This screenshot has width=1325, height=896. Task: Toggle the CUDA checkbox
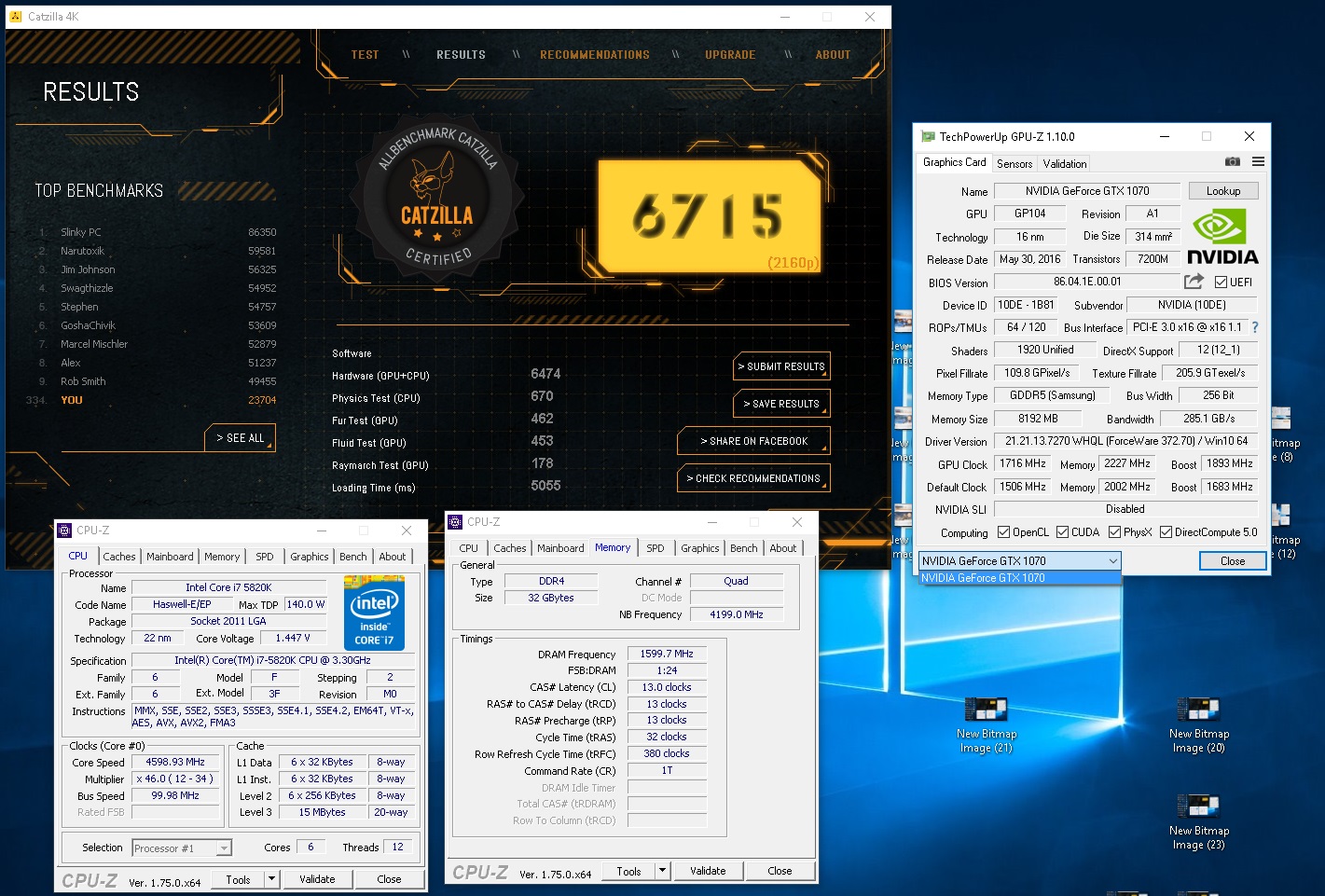(x=1062, y=532)
